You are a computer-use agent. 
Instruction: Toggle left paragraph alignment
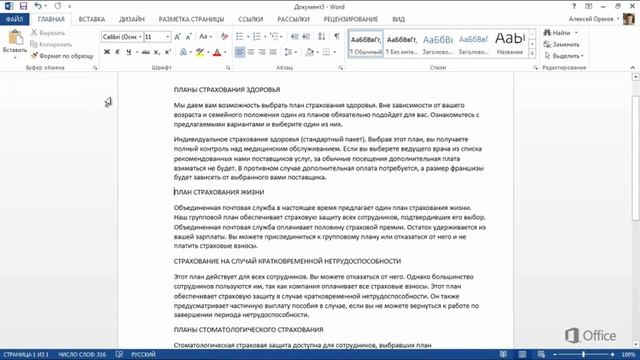240,52
